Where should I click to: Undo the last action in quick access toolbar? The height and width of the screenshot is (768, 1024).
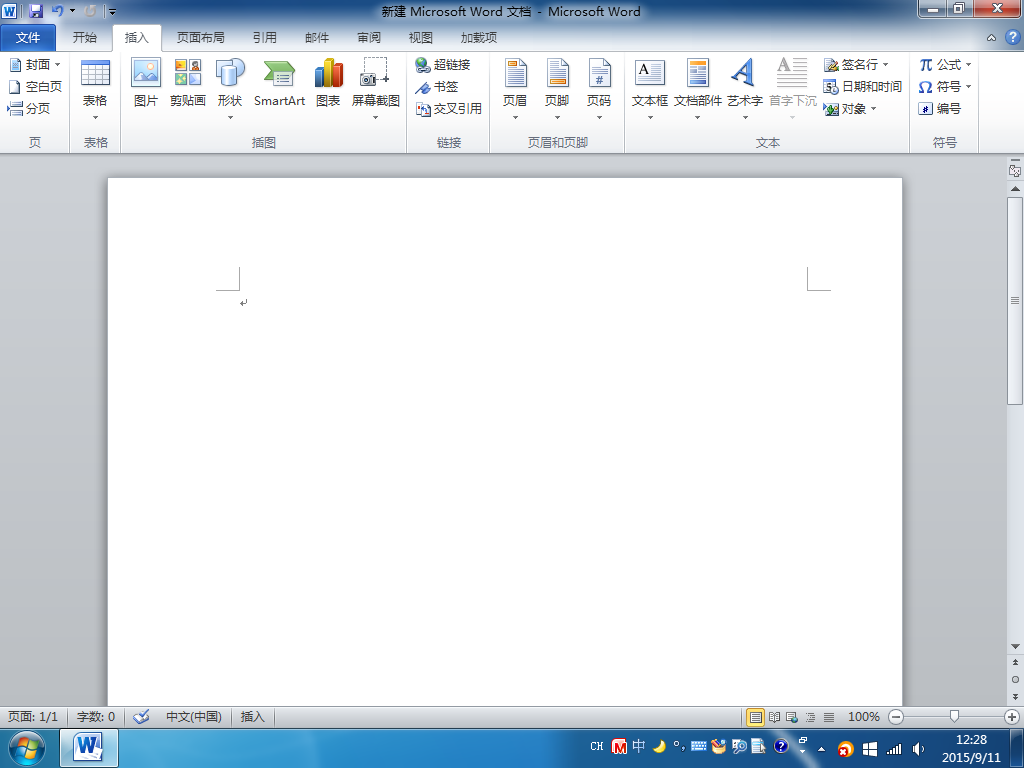pyautogui.click(x=57, y=10)
